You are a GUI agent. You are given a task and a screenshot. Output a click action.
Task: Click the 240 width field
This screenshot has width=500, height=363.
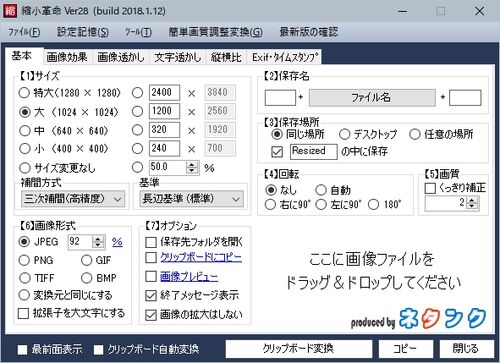tap(164, 148)
